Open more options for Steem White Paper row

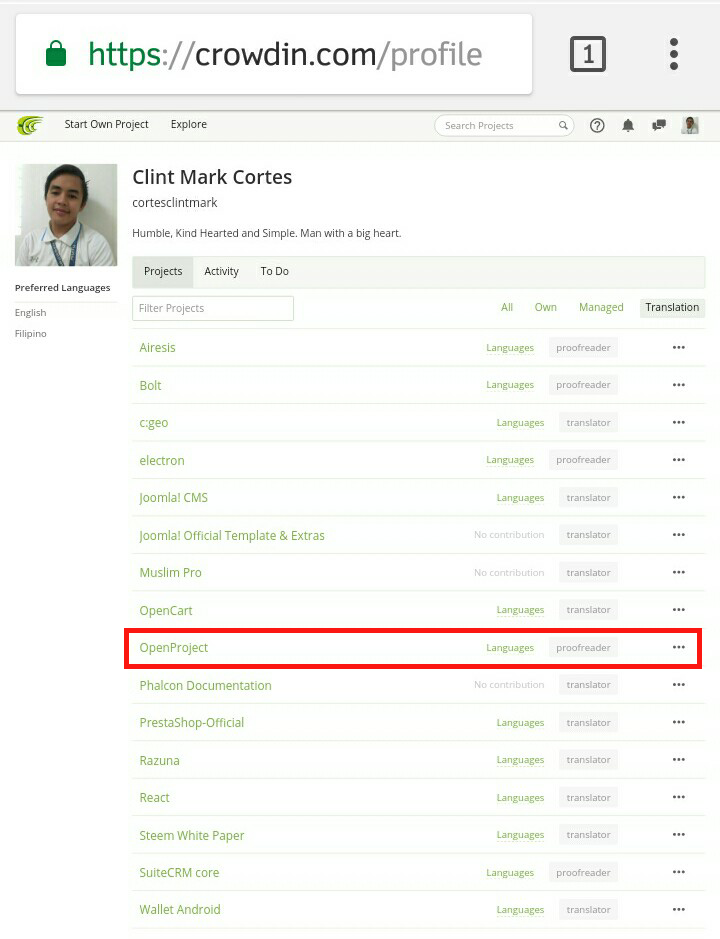coord(678,835)
